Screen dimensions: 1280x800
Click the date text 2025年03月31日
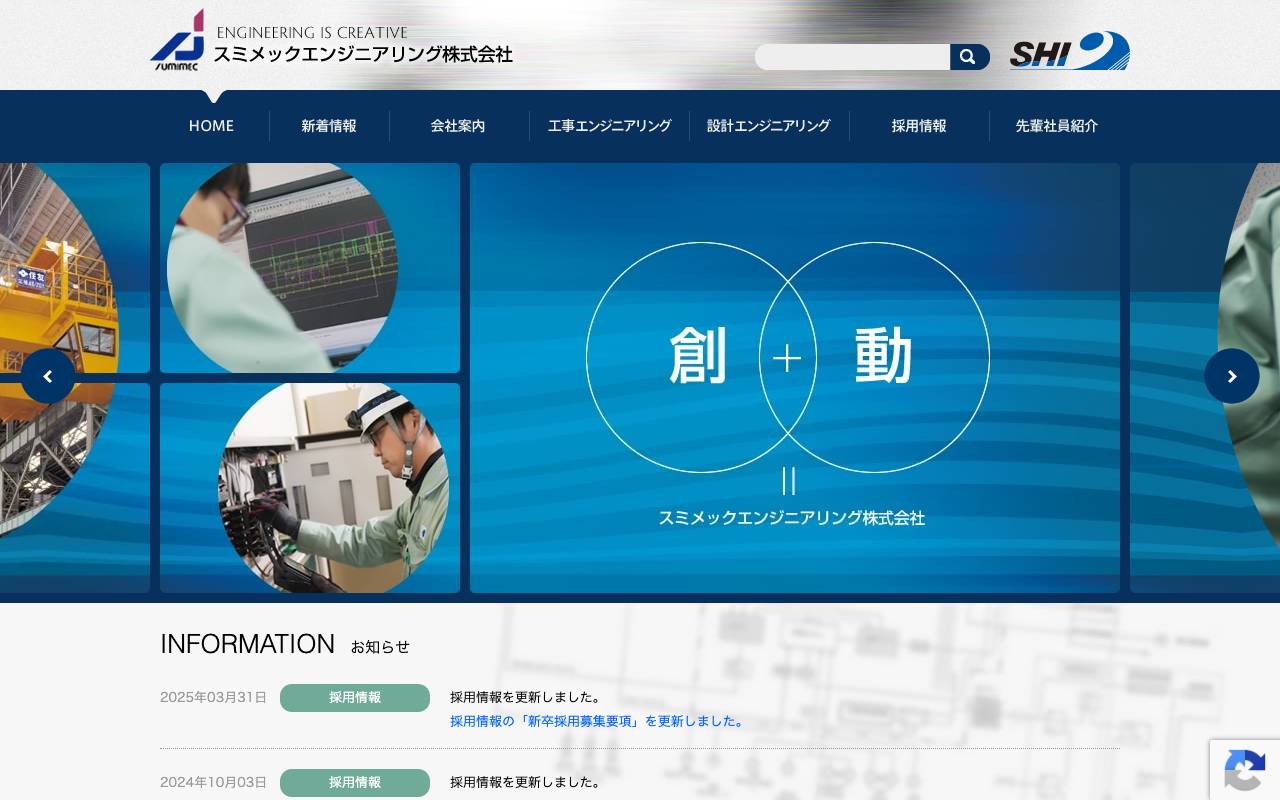213,698
